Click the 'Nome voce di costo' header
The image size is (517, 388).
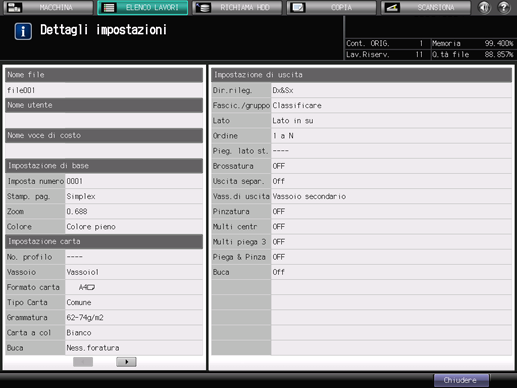click(x=104, y=135)
